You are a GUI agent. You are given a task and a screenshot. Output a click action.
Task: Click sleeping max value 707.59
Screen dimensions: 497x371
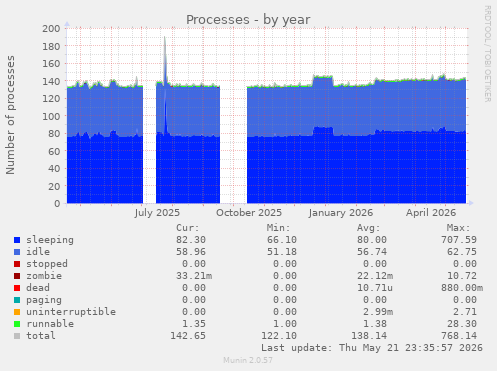(x=459, y=240)
